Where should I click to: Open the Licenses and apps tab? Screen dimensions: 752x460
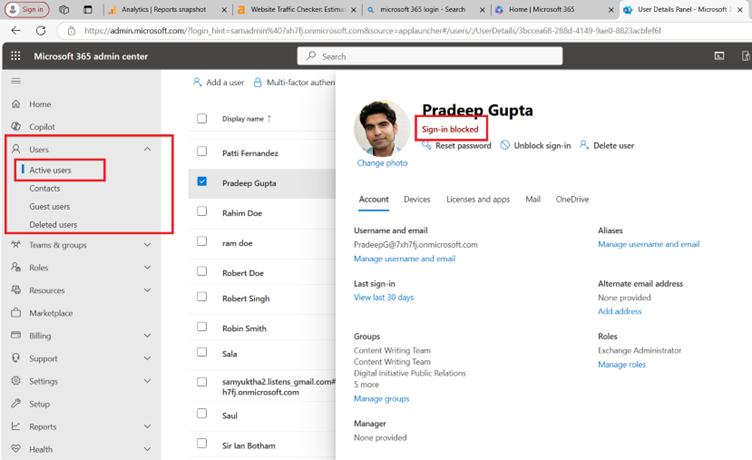478,199
